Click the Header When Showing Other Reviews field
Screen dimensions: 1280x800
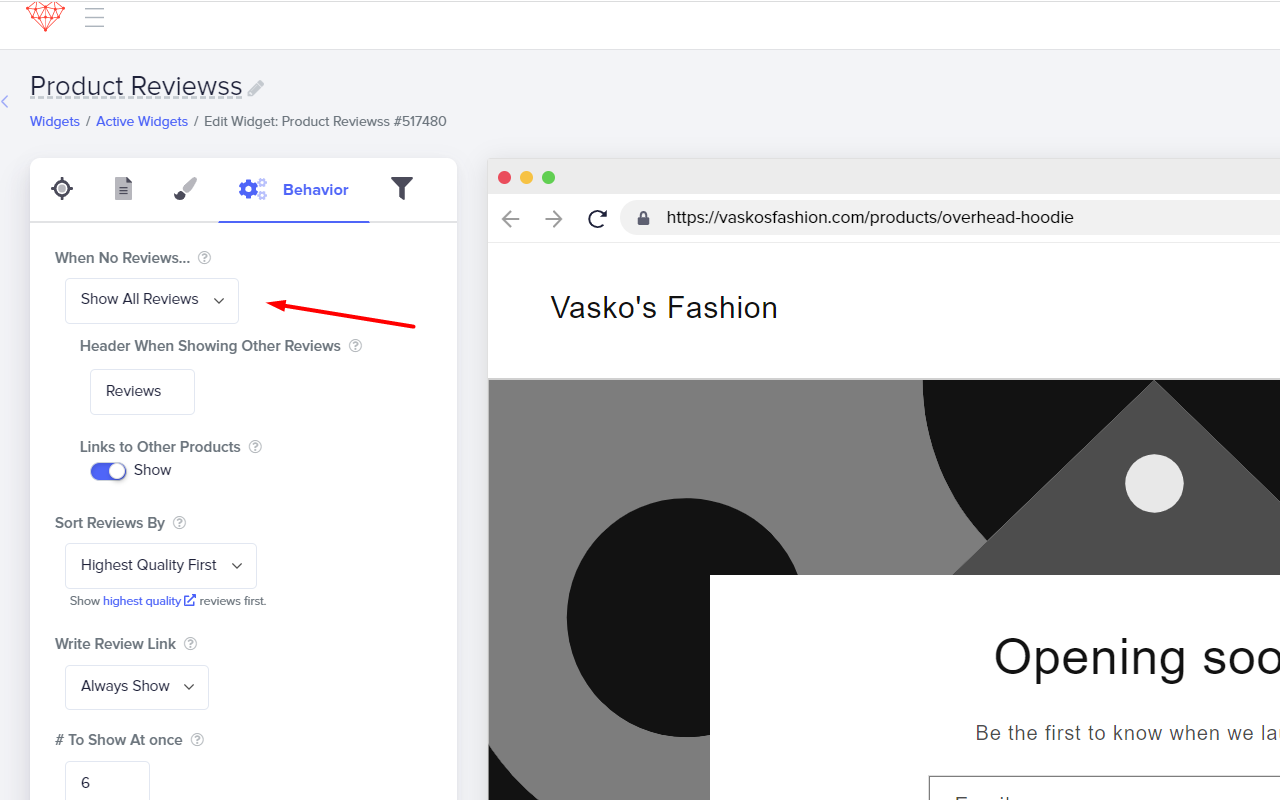click(142, 392)
